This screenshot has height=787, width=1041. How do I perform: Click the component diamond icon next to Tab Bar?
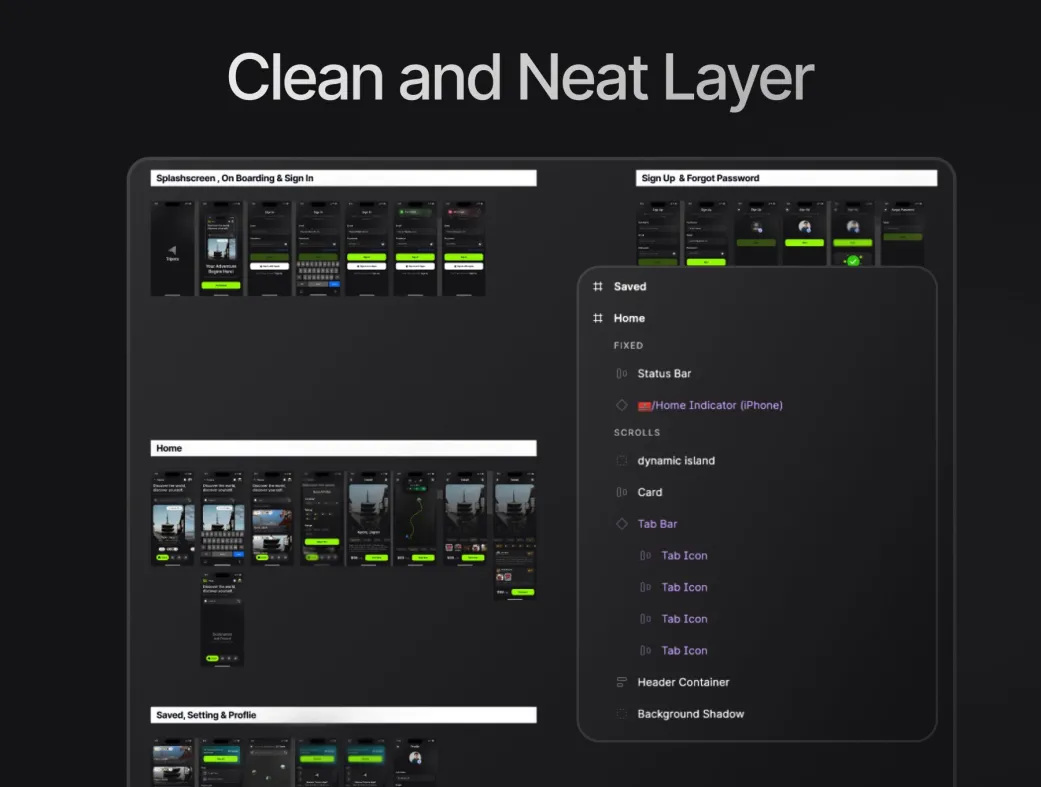(x=621, y=524)
